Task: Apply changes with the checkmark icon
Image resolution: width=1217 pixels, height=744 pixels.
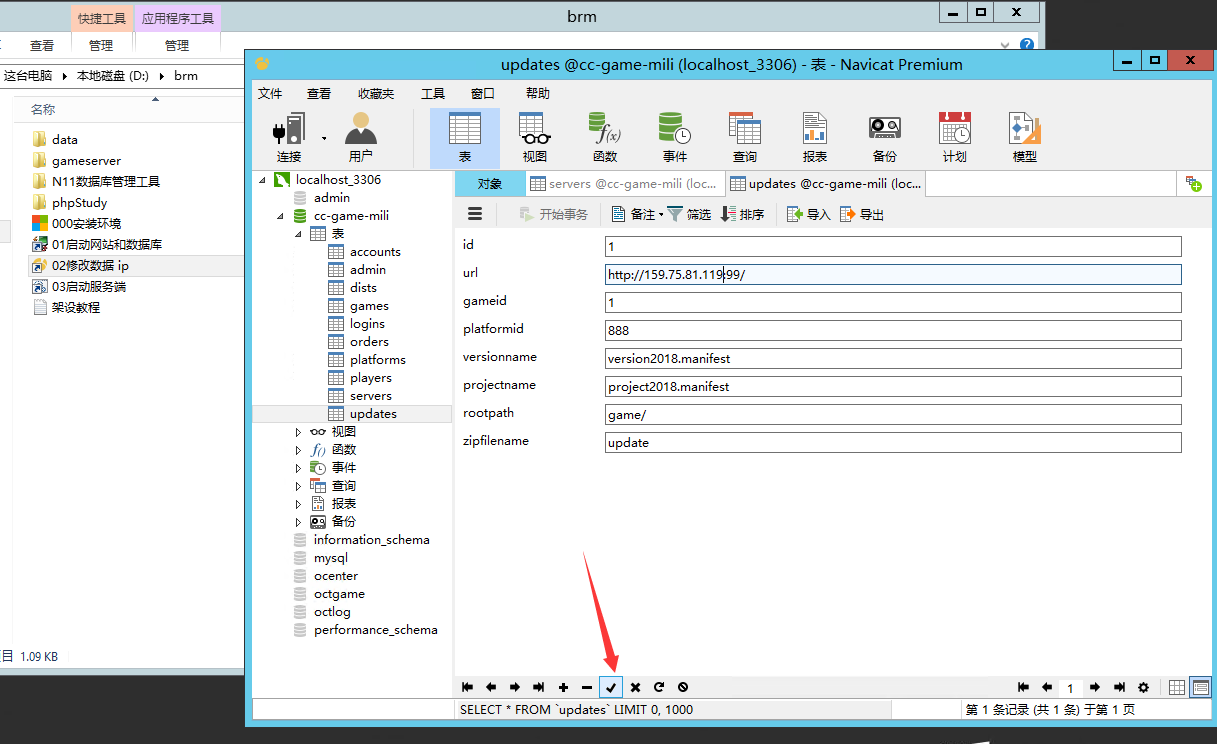Action: point(611,687)
